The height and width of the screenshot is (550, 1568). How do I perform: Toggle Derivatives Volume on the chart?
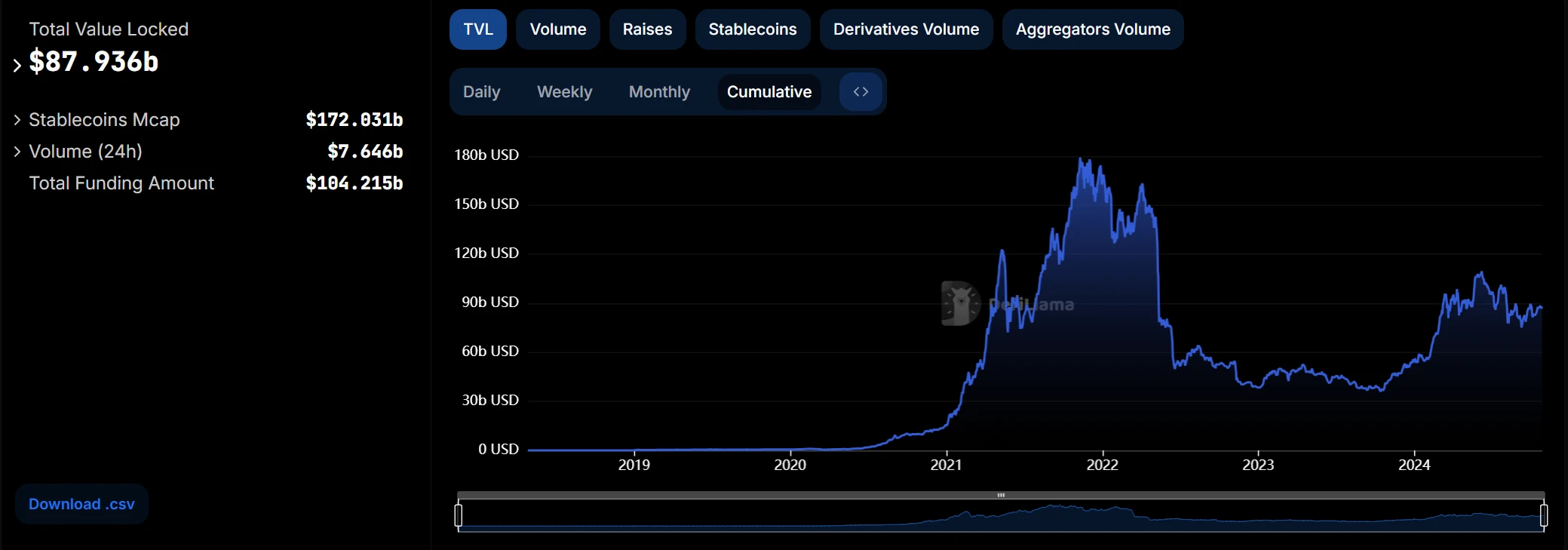(906, 29)
